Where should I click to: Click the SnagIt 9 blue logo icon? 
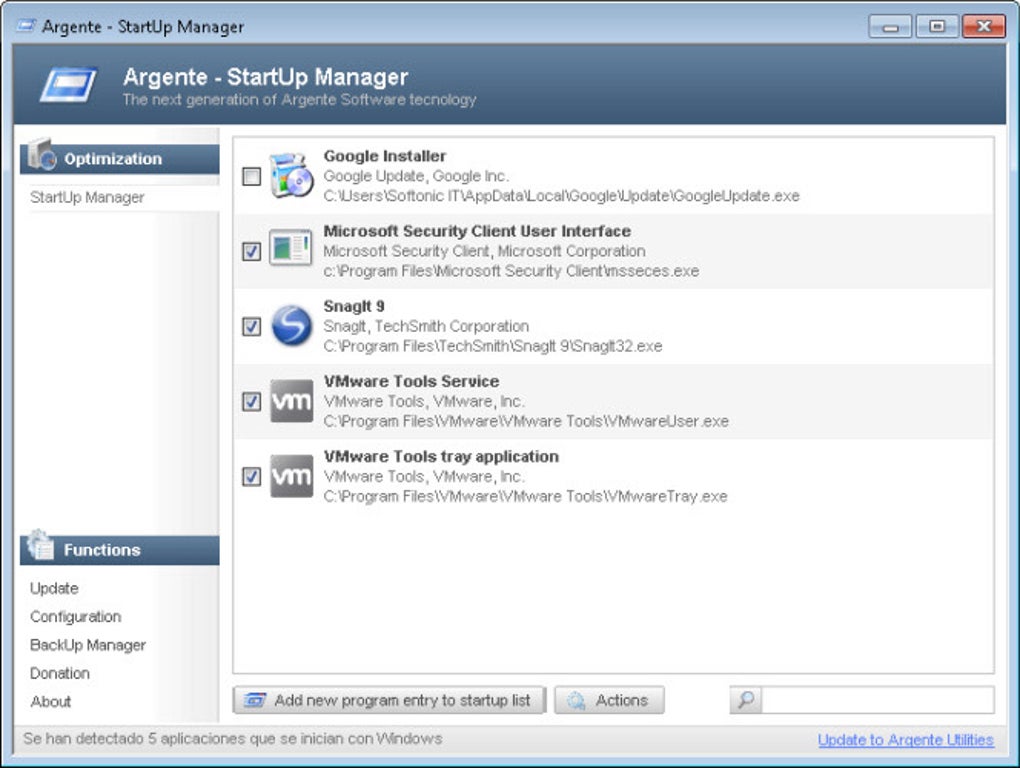(x=291, y=324)
